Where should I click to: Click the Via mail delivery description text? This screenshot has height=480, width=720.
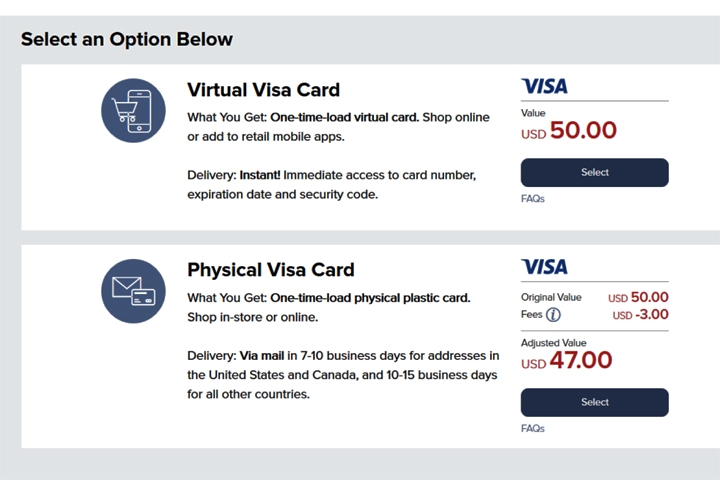[342, 375]
